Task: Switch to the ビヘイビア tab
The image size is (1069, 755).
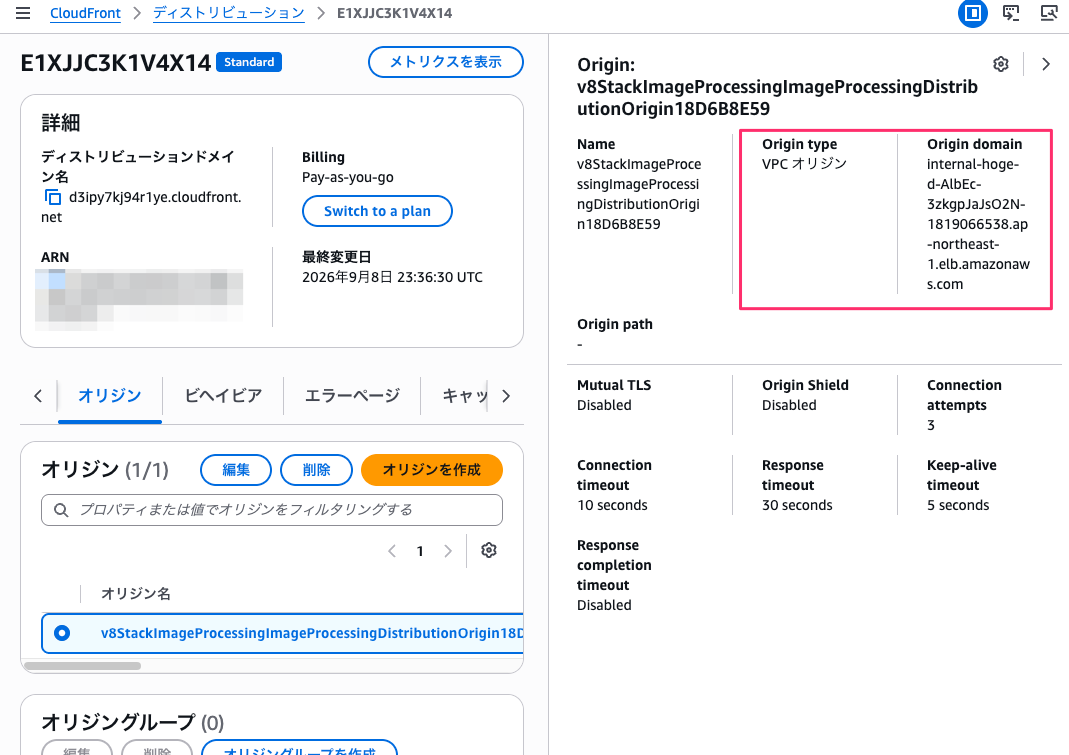Action: [x=224, y=396]
